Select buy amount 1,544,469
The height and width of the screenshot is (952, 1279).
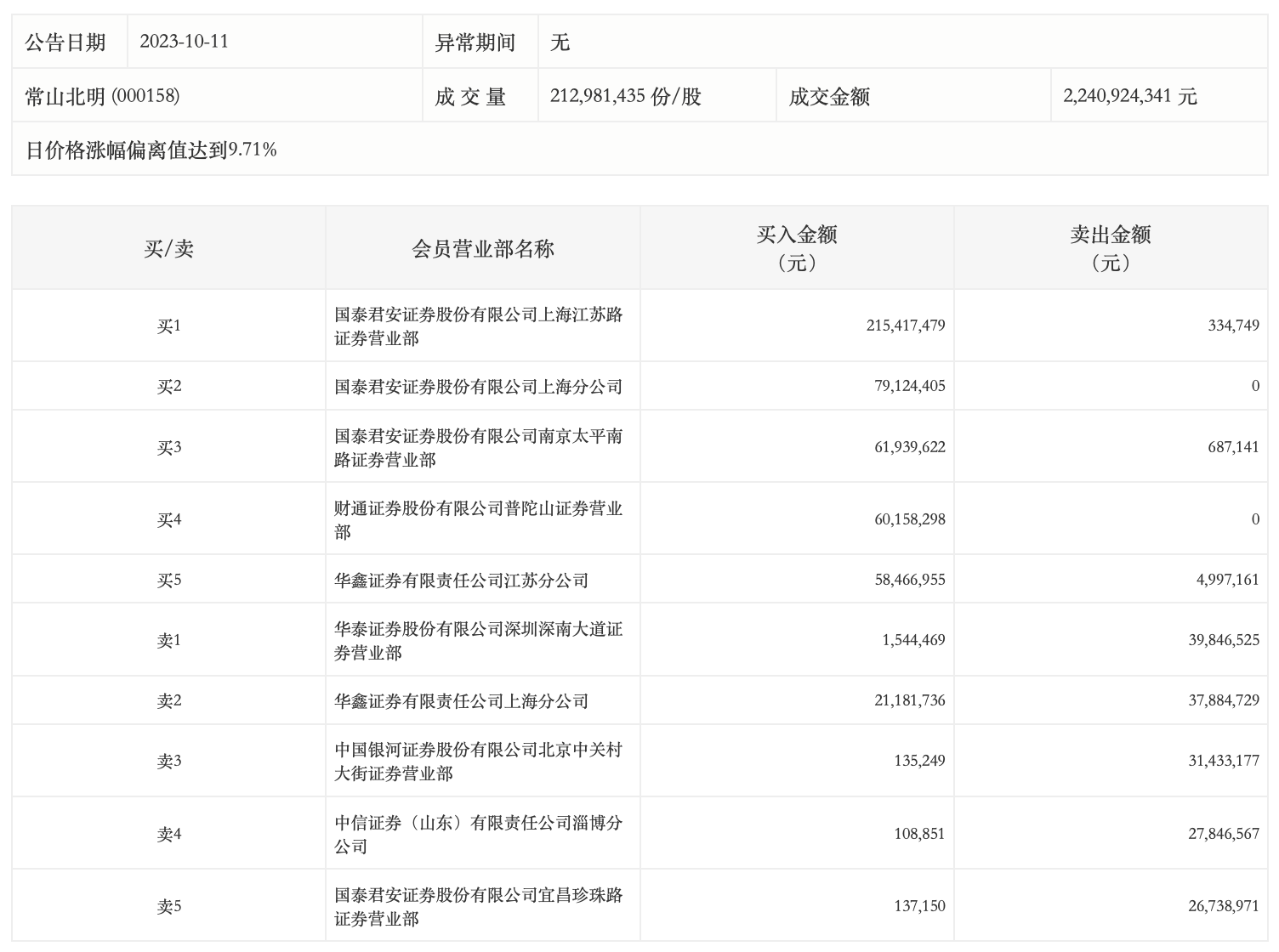(914, 640)
